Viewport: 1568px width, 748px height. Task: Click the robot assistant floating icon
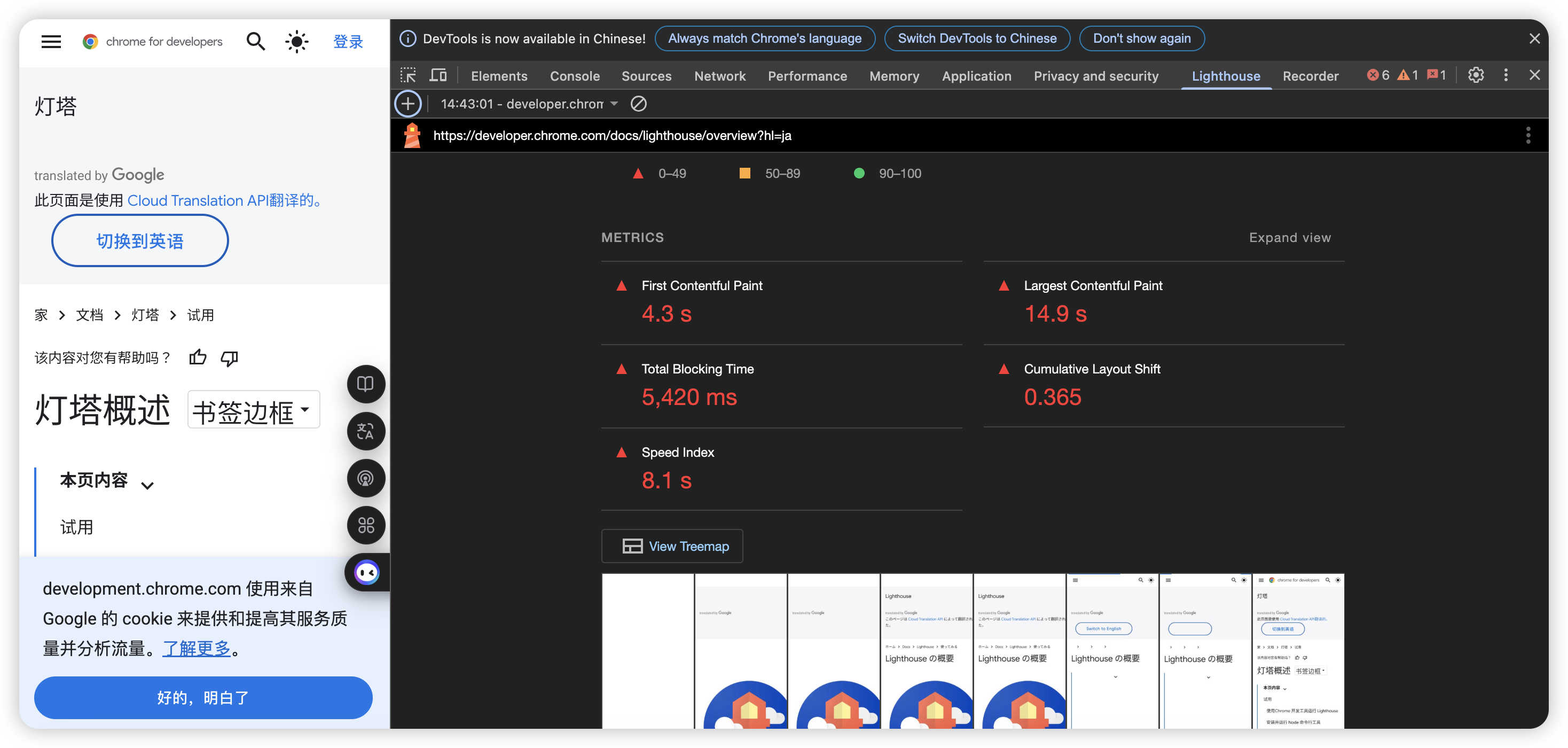[x=366, y=573]
